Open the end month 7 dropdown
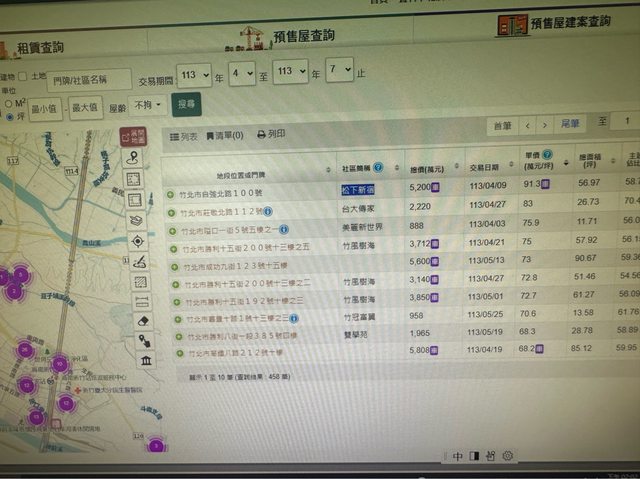640x479 pixels. pos(339,70)
